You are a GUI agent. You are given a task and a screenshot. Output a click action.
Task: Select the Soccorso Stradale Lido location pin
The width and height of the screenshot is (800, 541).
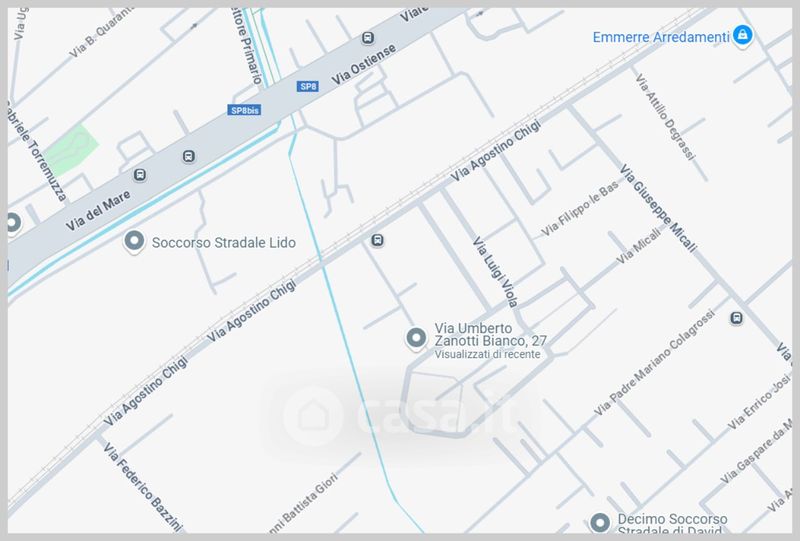134,241
